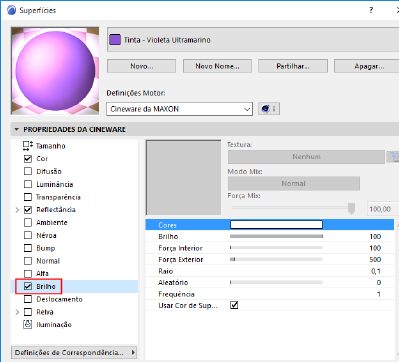Enable the Transparência checkbox
Image resolution: width=399 pixels, height=362 pixels.
pos(28,197)
